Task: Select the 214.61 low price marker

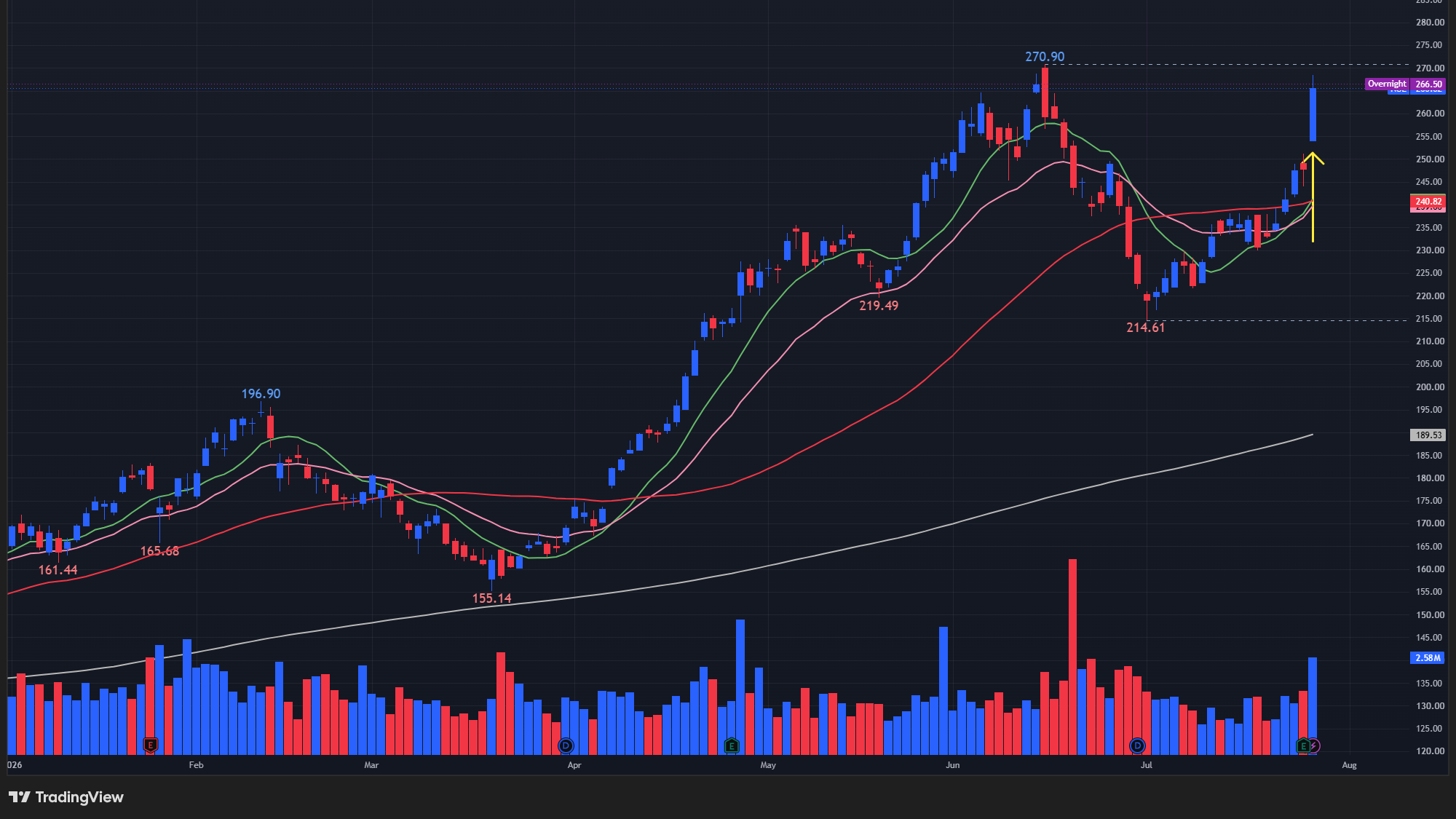Action: pyautogui.click(x=1145, y=328)
